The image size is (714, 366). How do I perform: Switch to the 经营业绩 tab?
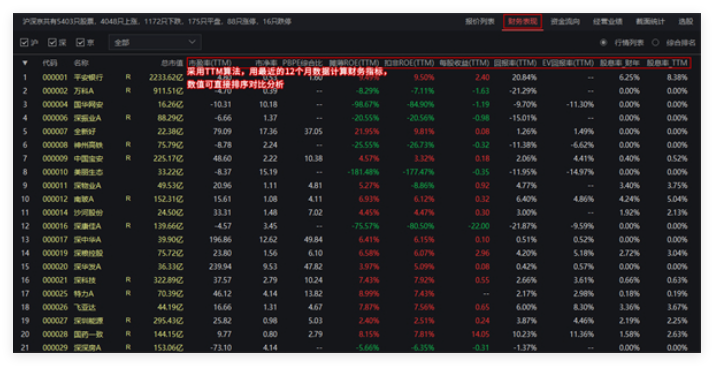coord(607,21)
